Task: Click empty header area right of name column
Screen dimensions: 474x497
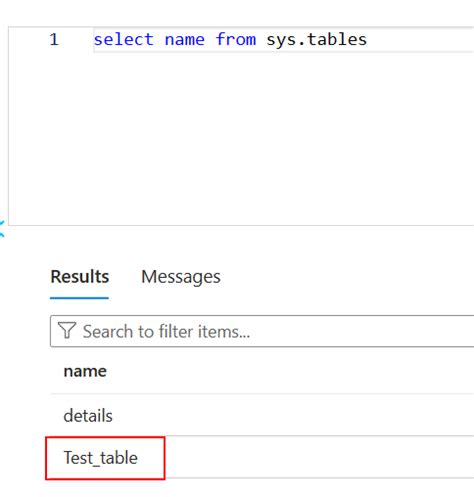Action: [290, 371]
